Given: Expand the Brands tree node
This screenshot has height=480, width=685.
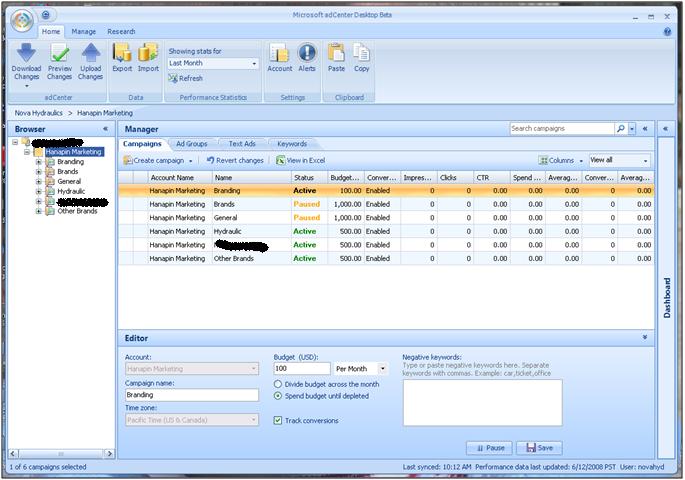Looking at the screenshot, I should click(x=38, y=172).
